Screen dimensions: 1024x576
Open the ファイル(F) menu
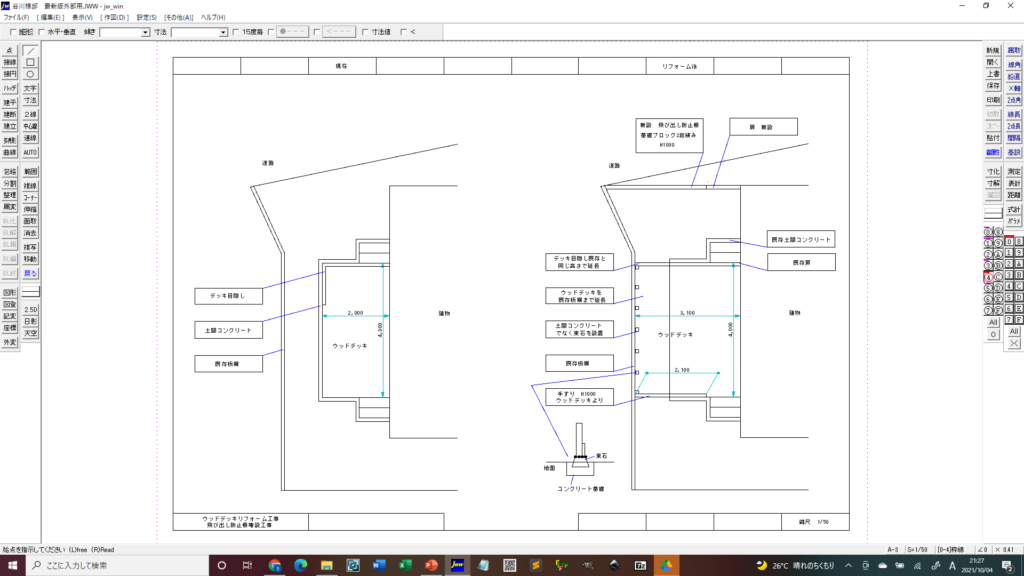[17, 18]
